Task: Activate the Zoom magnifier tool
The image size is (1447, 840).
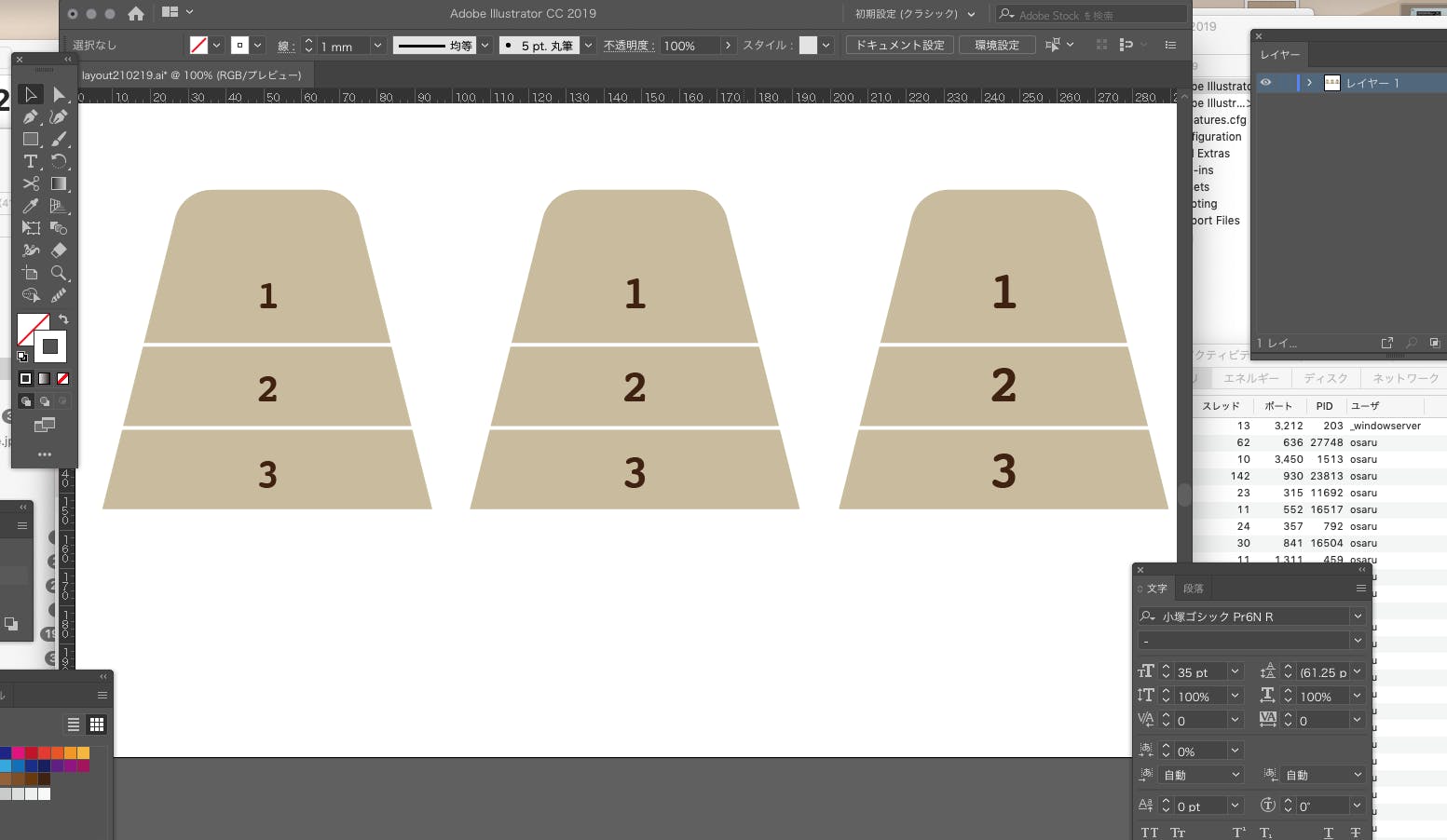Action: 59,273
